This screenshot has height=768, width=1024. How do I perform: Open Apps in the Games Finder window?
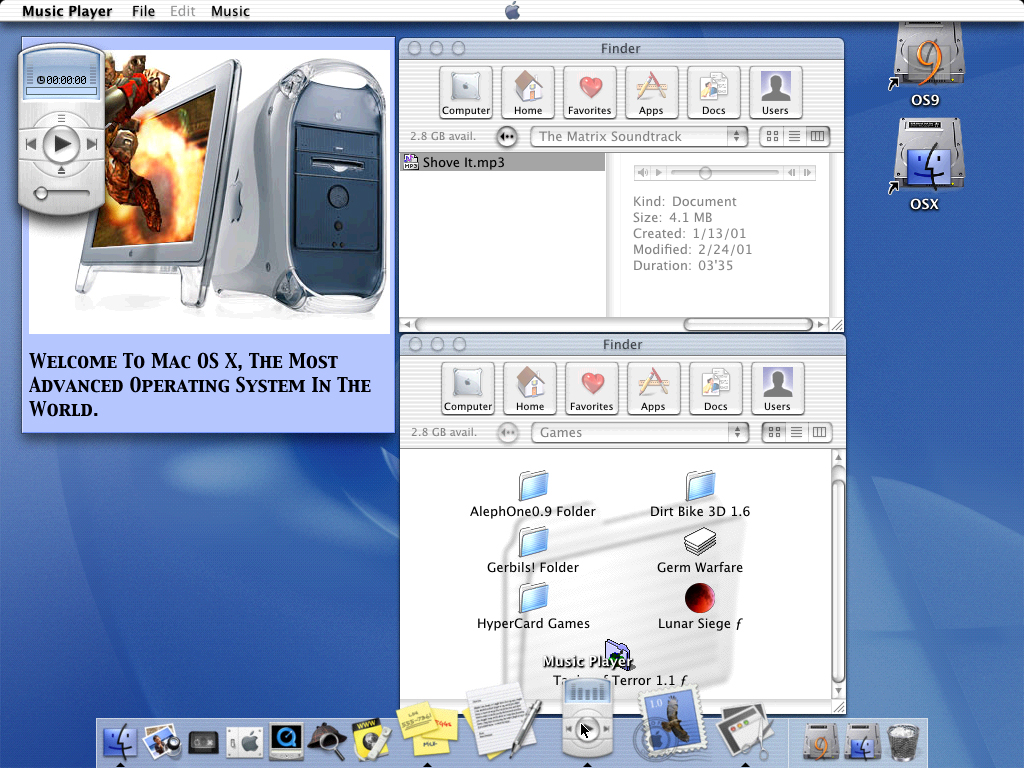(x=653, y=388)
